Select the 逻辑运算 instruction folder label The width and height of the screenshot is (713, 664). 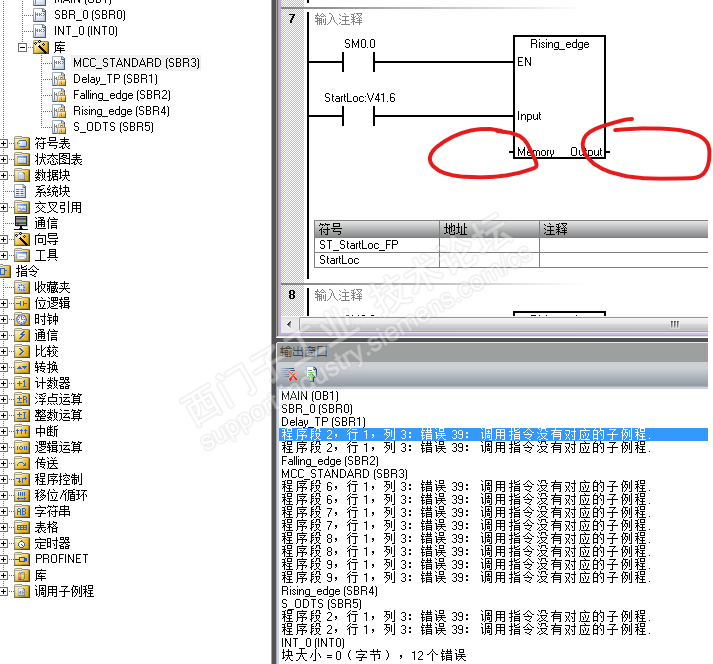click(x=58, y=448)
